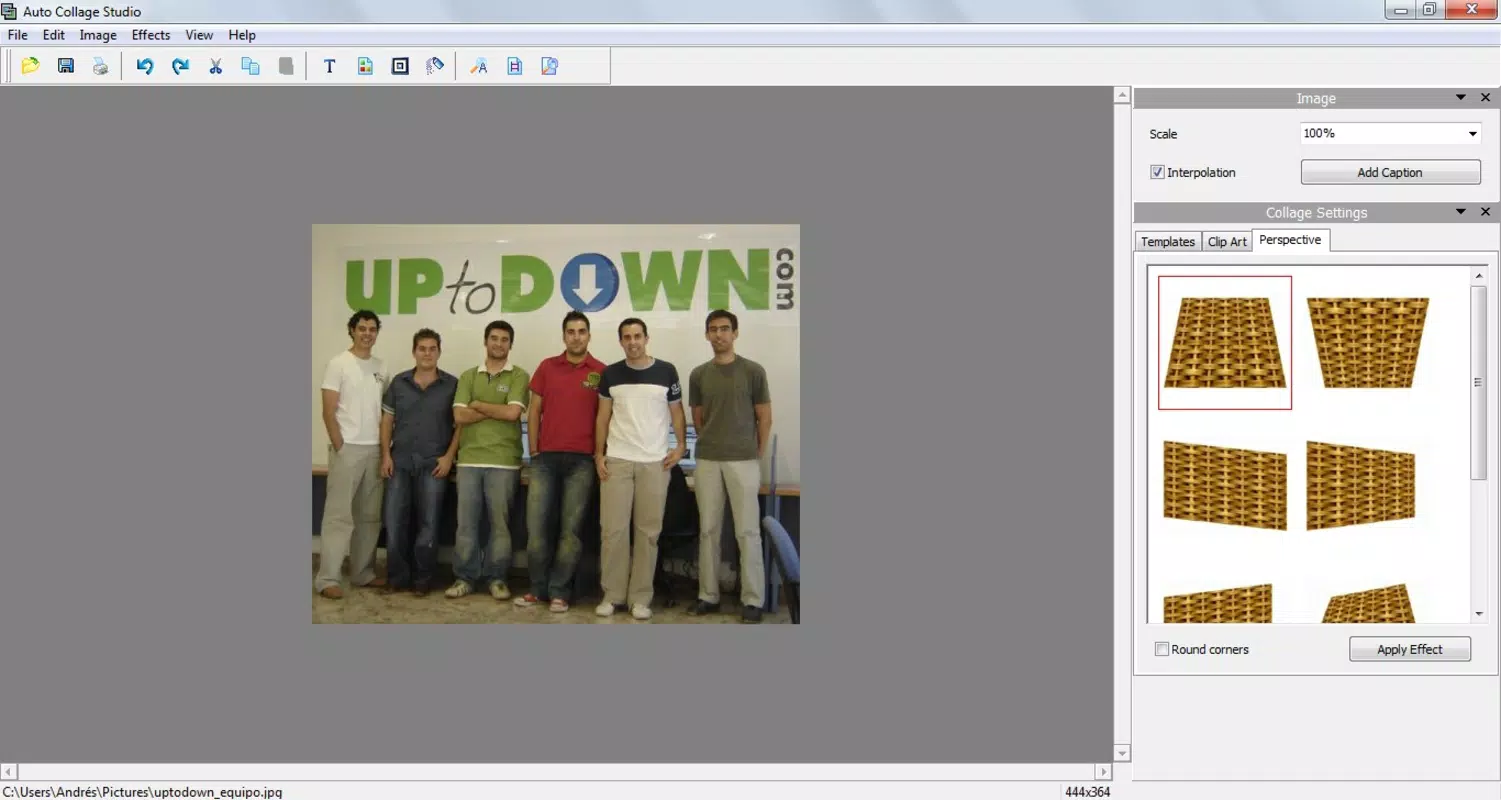Select the paint bucket spray icon
The image size is (1501, 800).
(x=435, y=66)
